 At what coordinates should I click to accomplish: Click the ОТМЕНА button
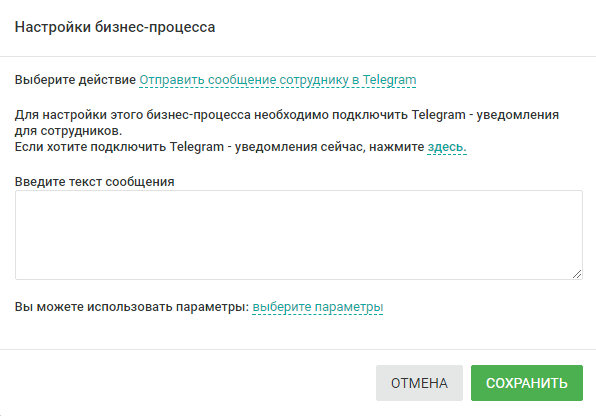pyautogui.click(x=419, y=383)
